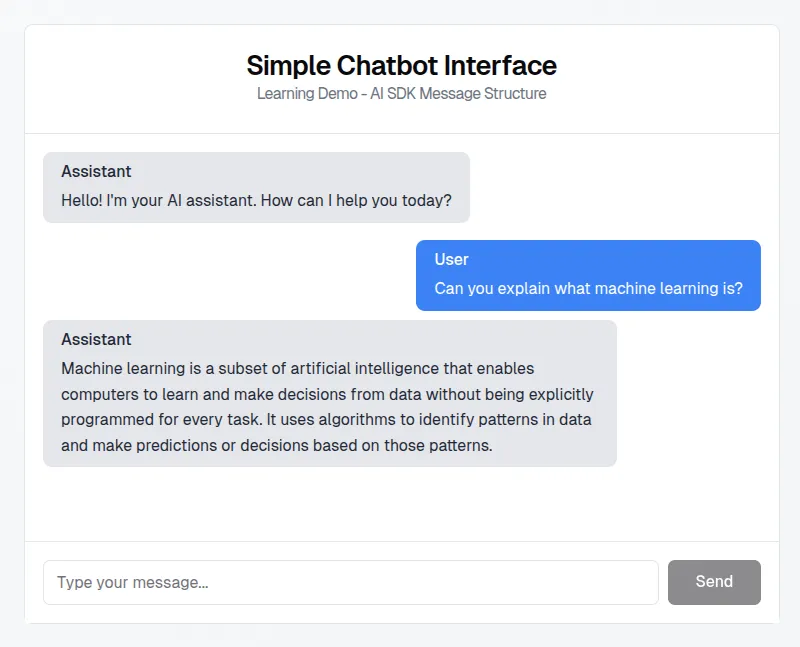Click the line starting 'computers to learn and make'

(327, 394)
